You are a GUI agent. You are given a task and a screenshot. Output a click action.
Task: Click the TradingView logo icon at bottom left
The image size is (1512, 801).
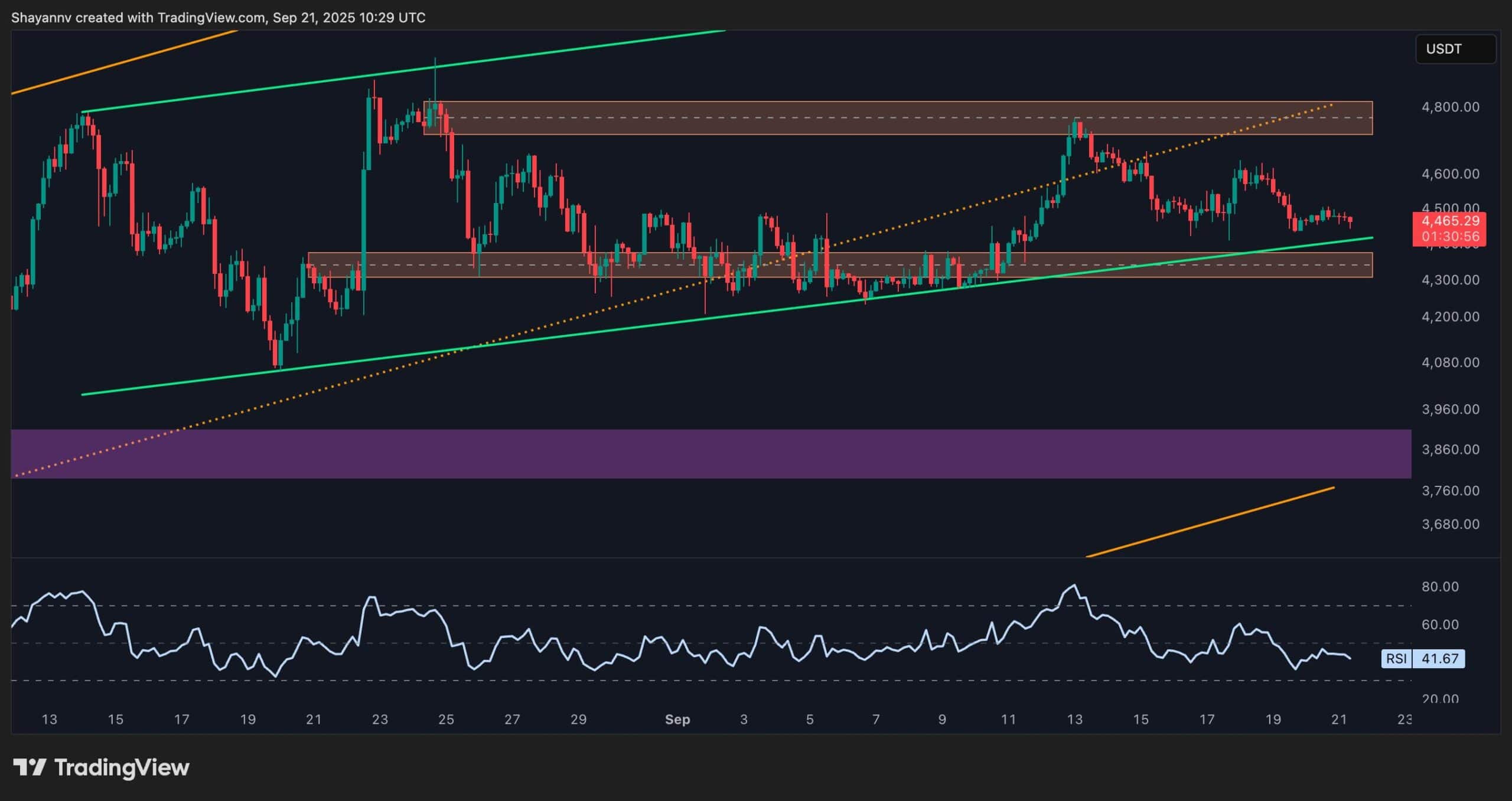30,767
